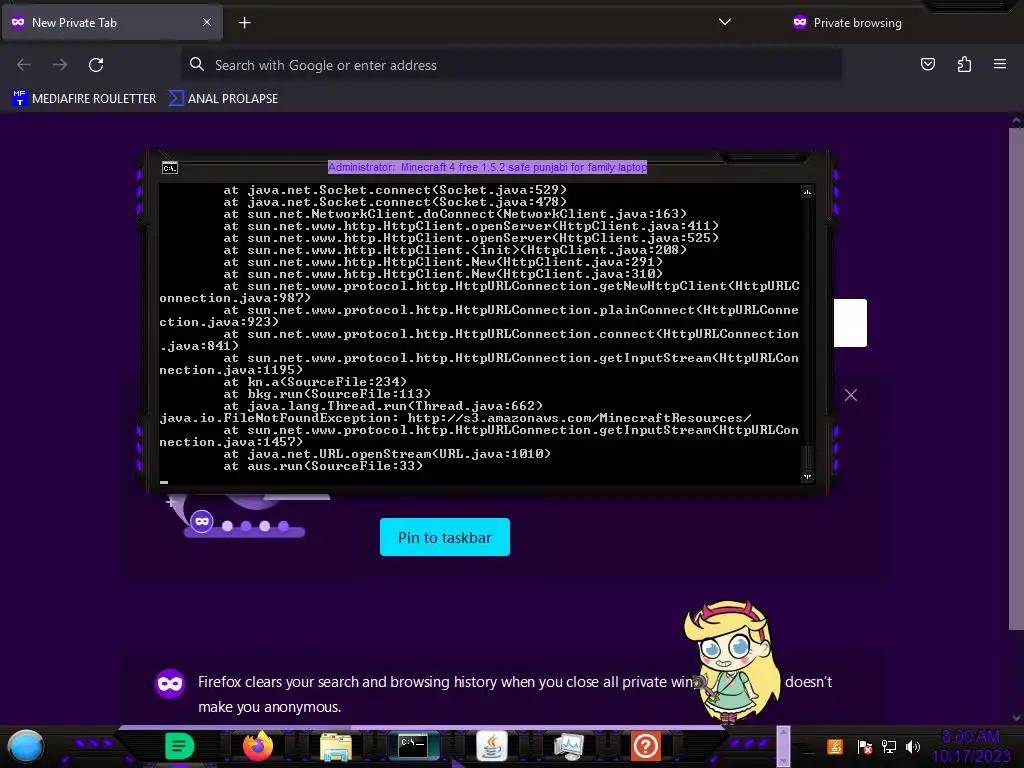Image resolution: width=1024 pixels, height=768 pixels.
Task: Click the taskbar clock showing 10/17/2023
Action: [x=970, y=746]
